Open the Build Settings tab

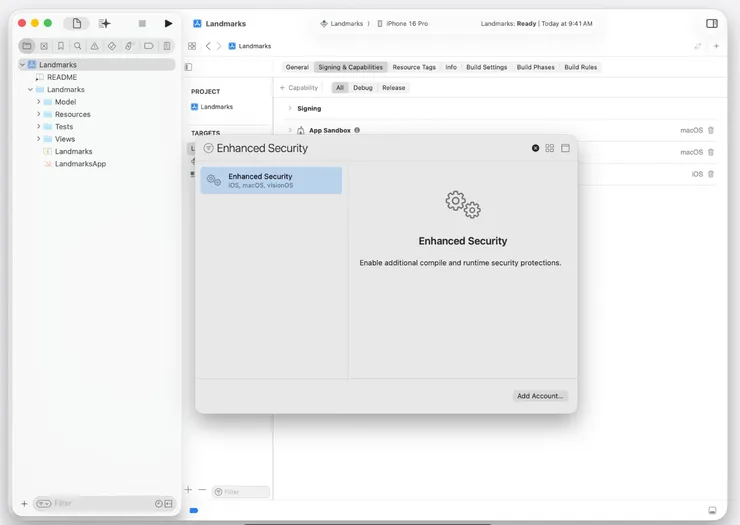pyautogui.click(x=487, y=67)
